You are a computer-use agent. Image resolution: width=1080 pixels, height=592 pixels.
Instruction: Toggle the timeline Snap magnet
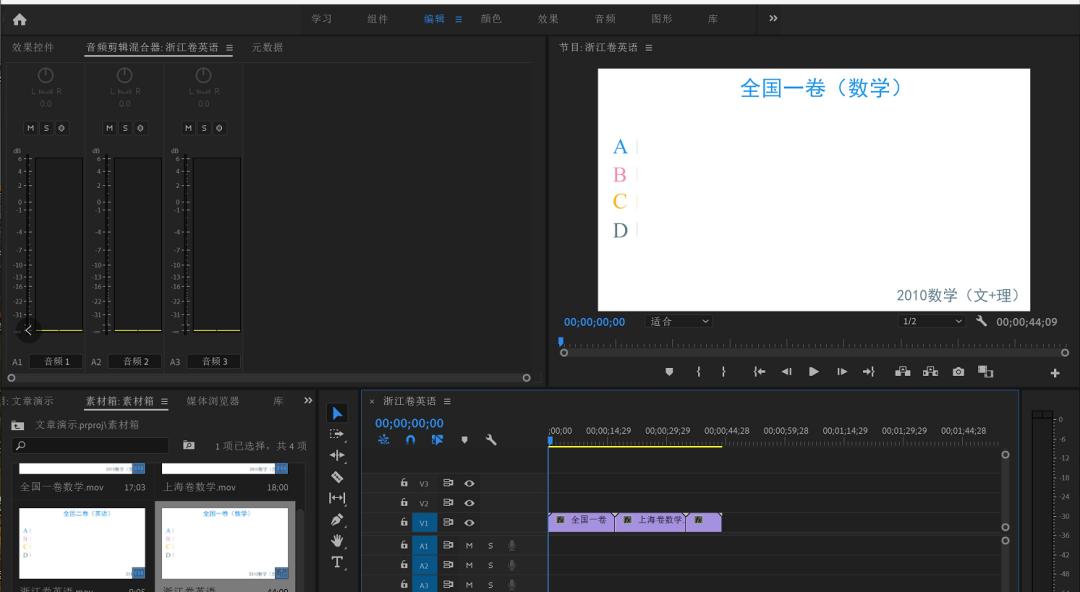(x=410, y=440)
